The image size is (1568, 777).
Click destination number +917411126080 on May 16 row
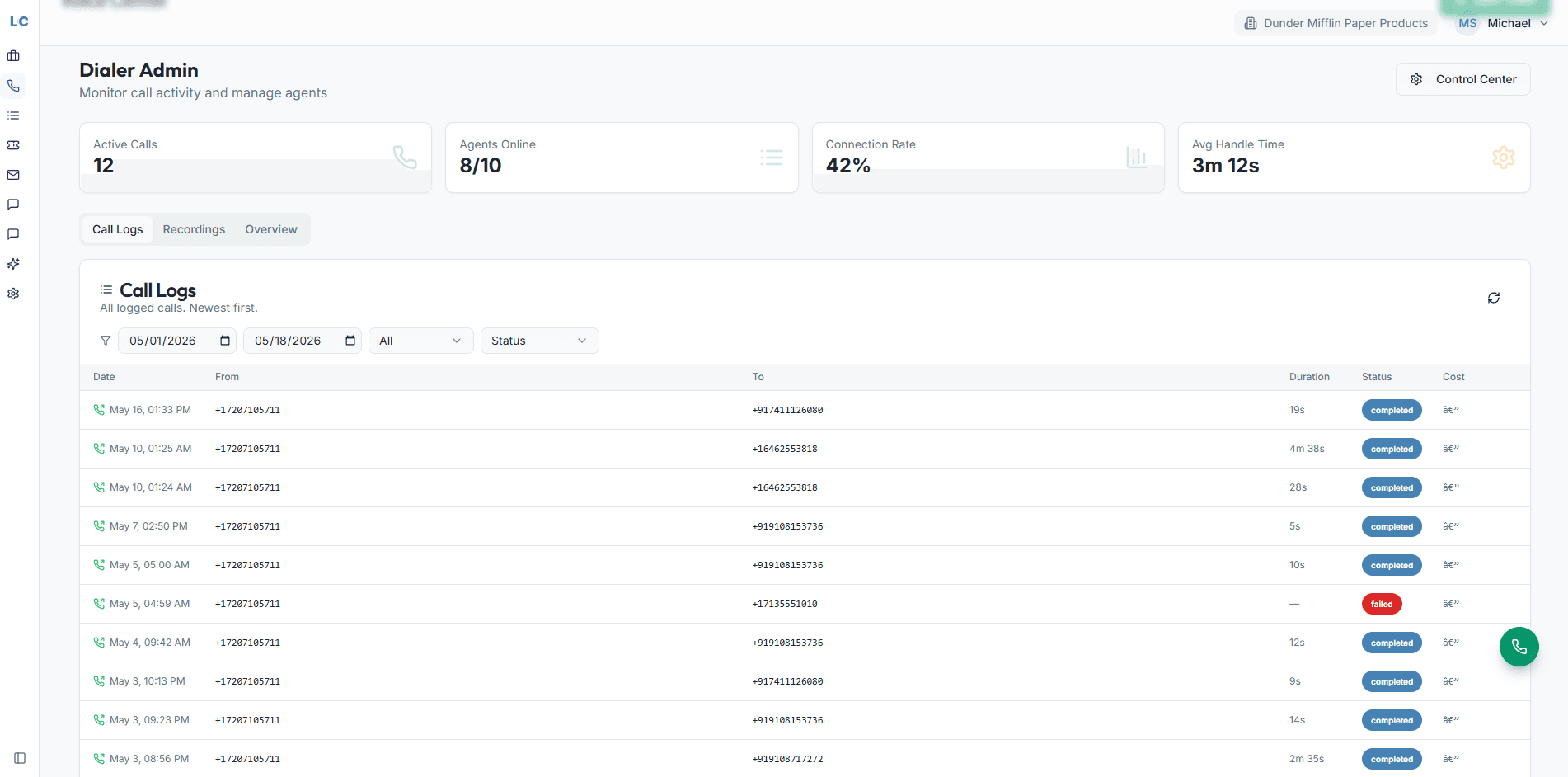[x=787, y=410]
